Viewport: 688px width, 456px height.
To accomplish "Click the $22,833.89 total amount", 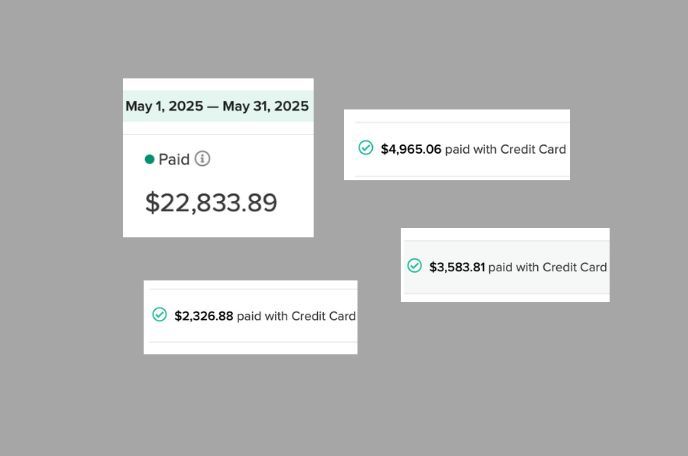I will coord(211,203).
